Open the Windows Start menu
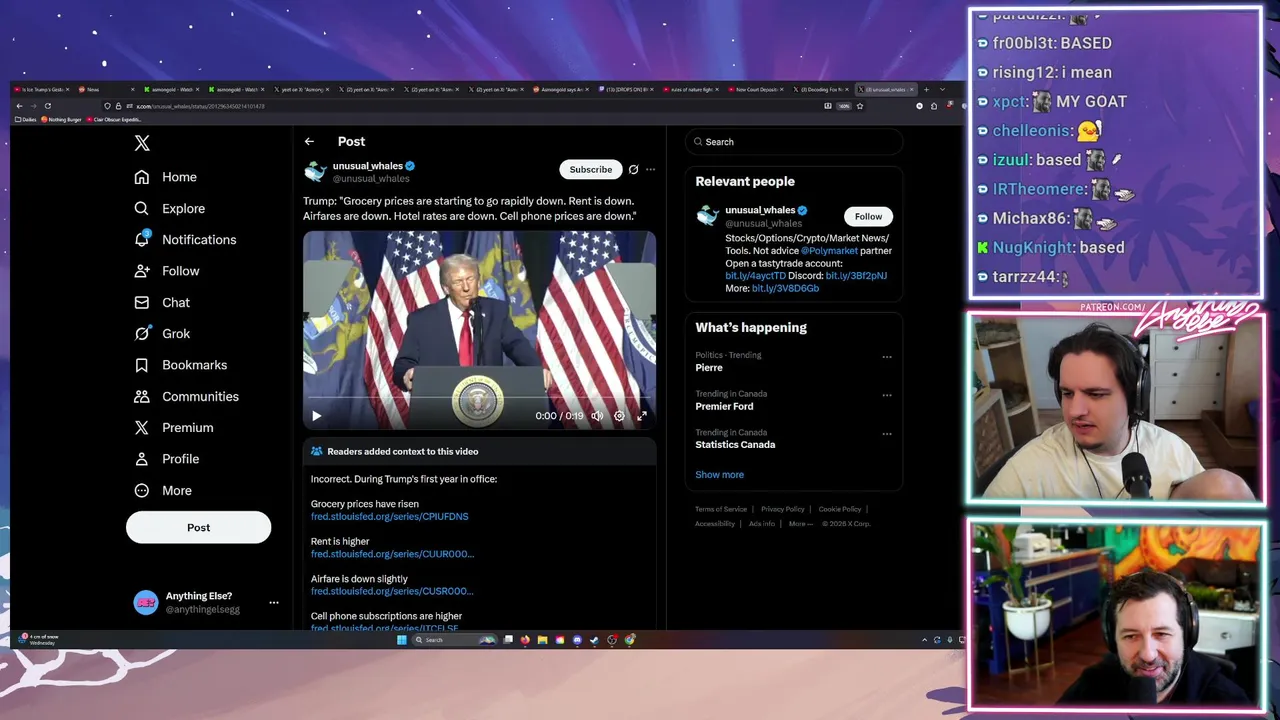The height and width of the screenshot is (720, 1280). [x=402, y=640]
